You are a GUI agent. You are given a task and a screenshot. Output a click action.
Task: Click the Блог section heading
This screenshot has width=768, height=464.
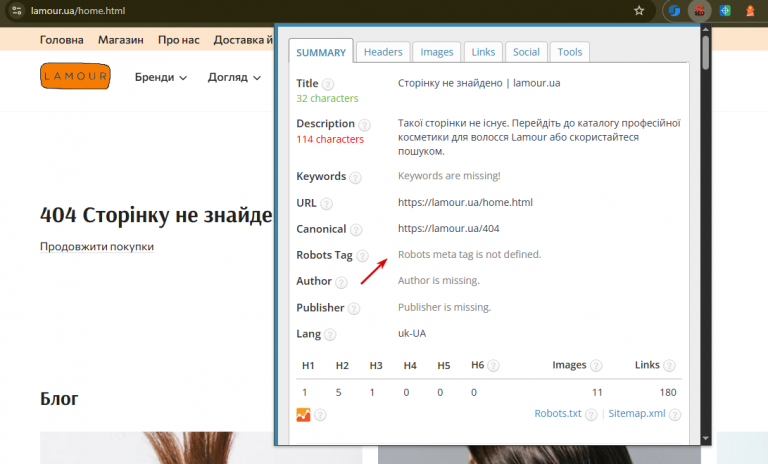coord(59,399)
